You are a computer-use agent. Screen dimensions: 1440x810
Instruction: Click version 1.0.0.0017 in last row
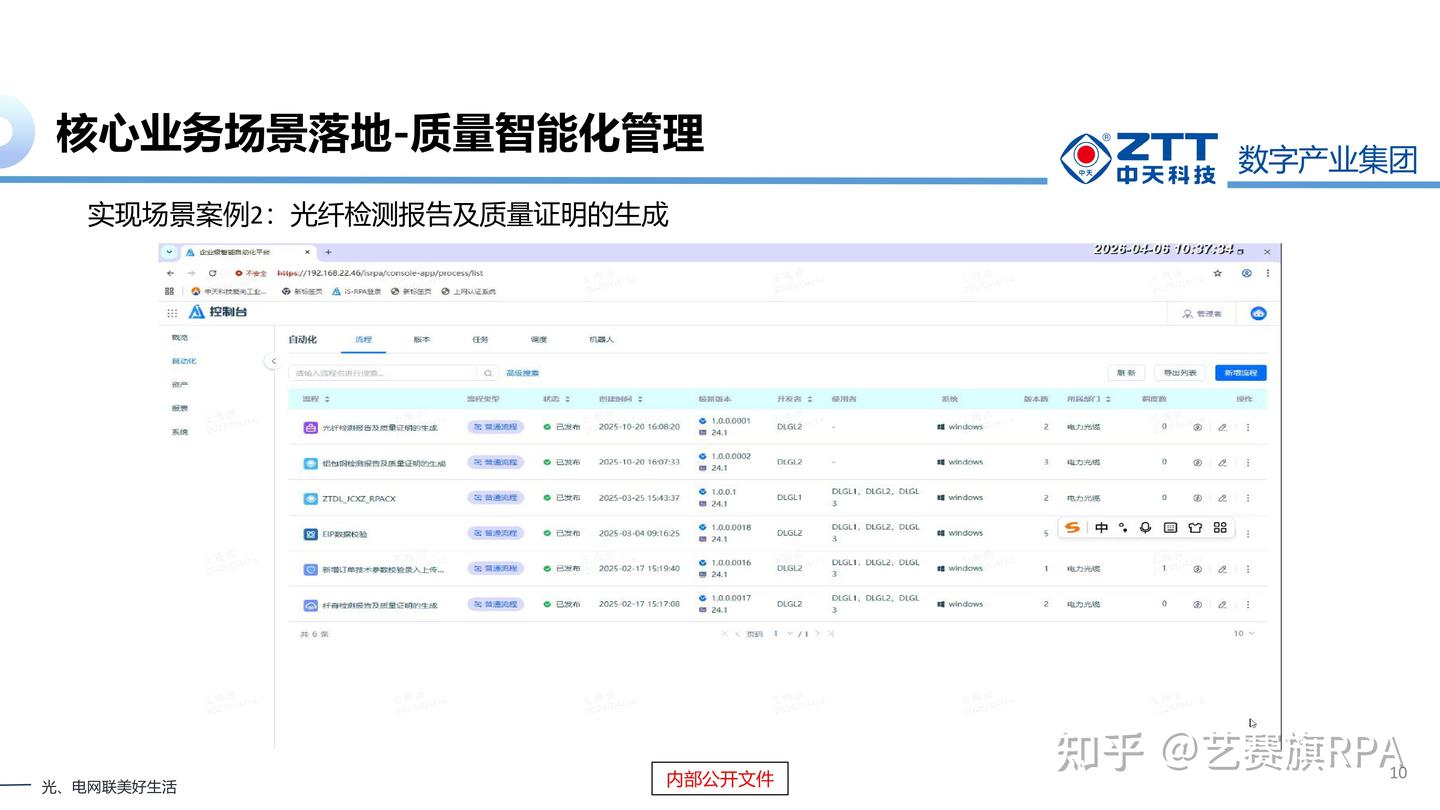pyautogui.click(x=731, y=598)
